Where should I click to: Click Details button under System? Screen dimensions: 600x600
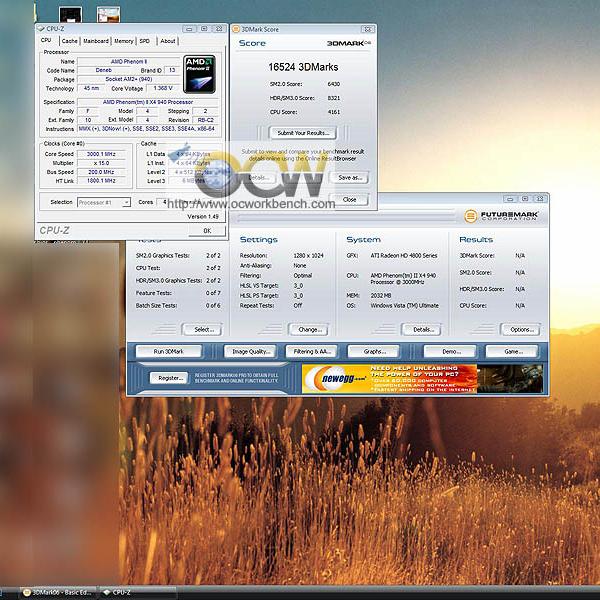coord(422,329)
